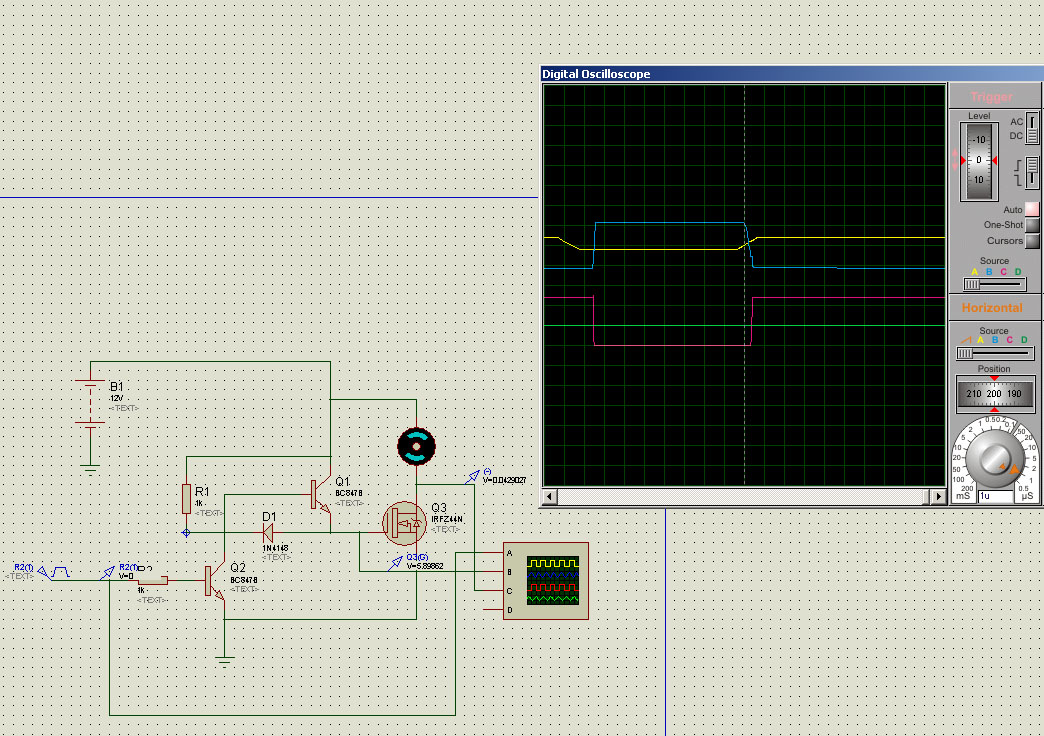
Task: Toggle One-Shot trigger button
Action: pyautogui.click(x=1032, y=225)
